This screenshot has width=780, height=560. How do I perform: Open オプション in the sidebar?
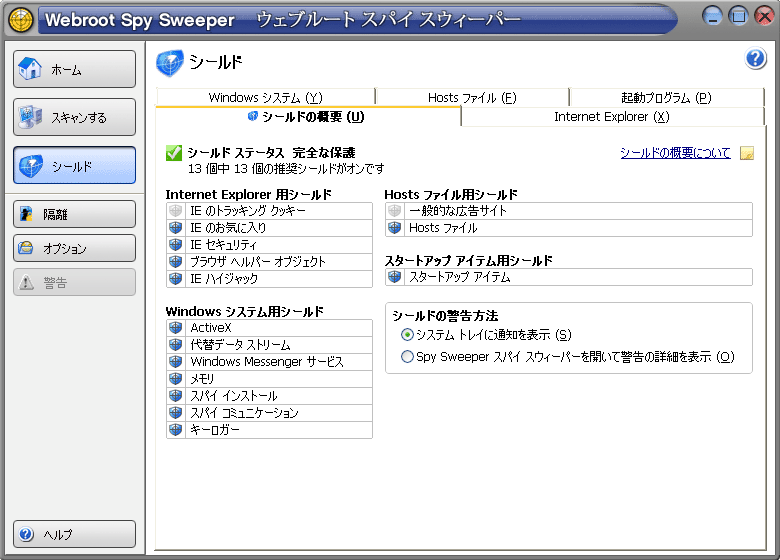point(75,248)
